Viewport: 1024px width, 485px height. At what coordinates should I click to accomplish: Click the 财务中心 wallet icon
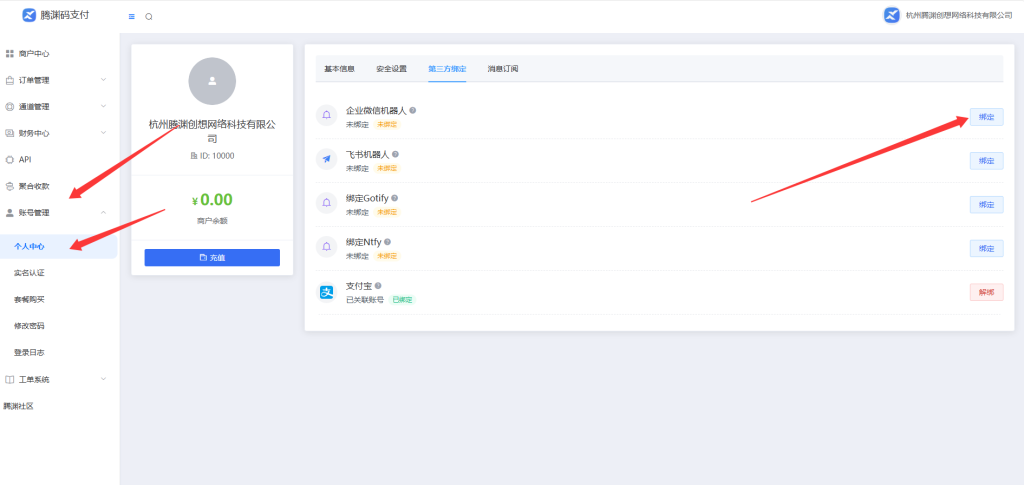(10, 133)
